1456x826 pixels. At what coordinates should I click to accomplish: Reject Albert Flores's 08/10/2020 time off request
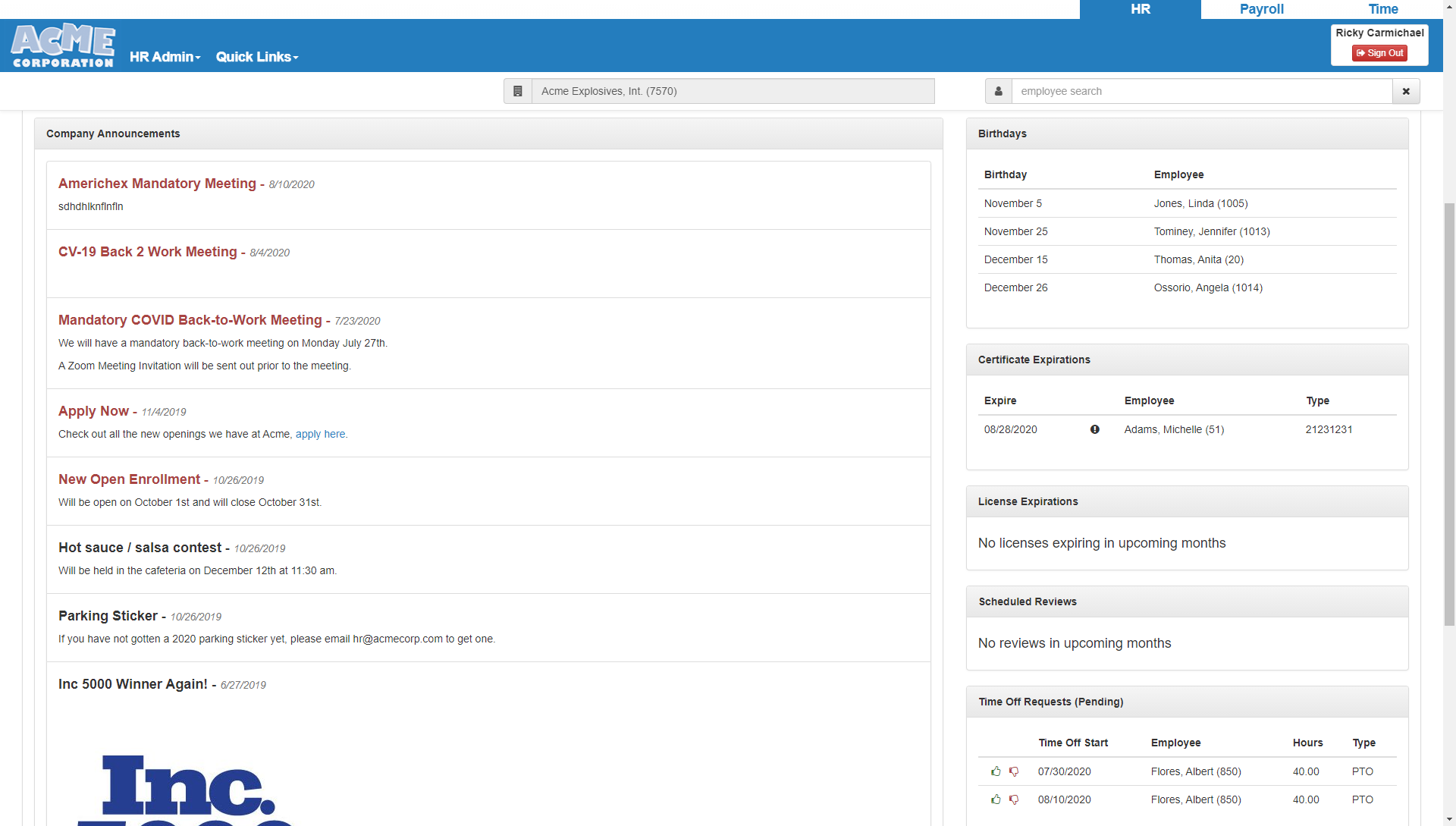coord(1015,799)
